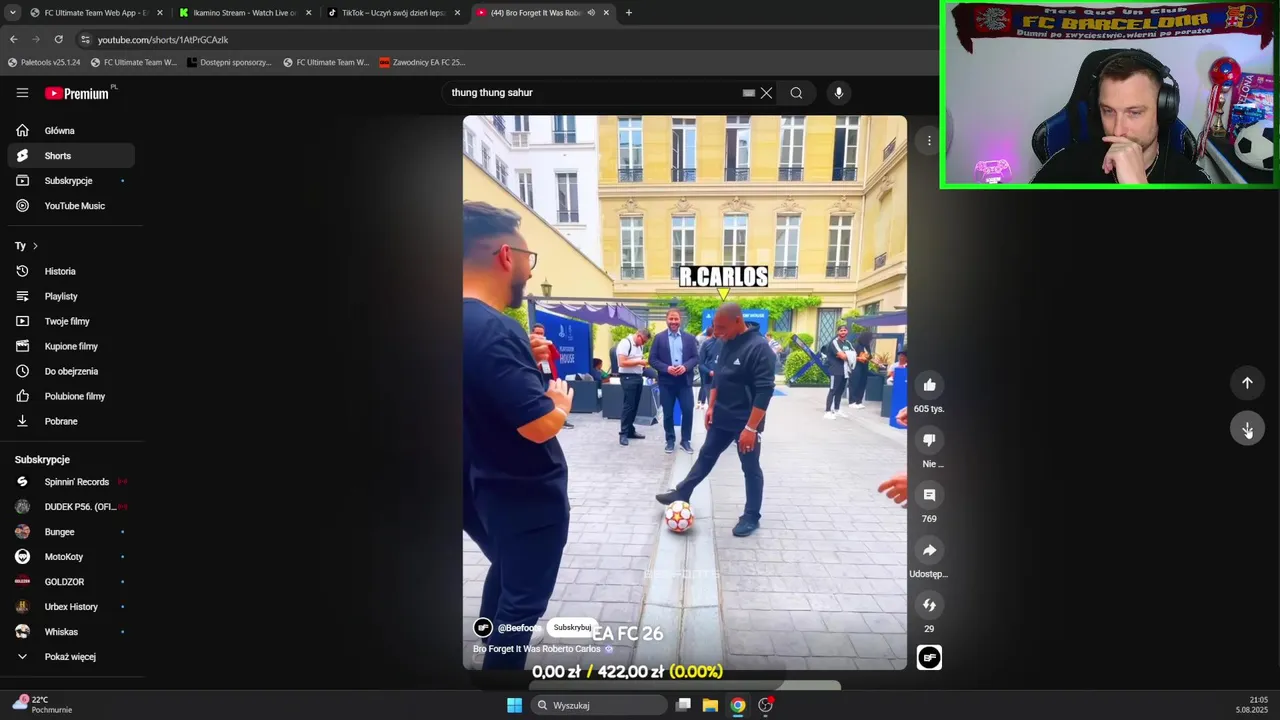
Task: Open Whiskas channel subscription
Action: tap(71, 632)
